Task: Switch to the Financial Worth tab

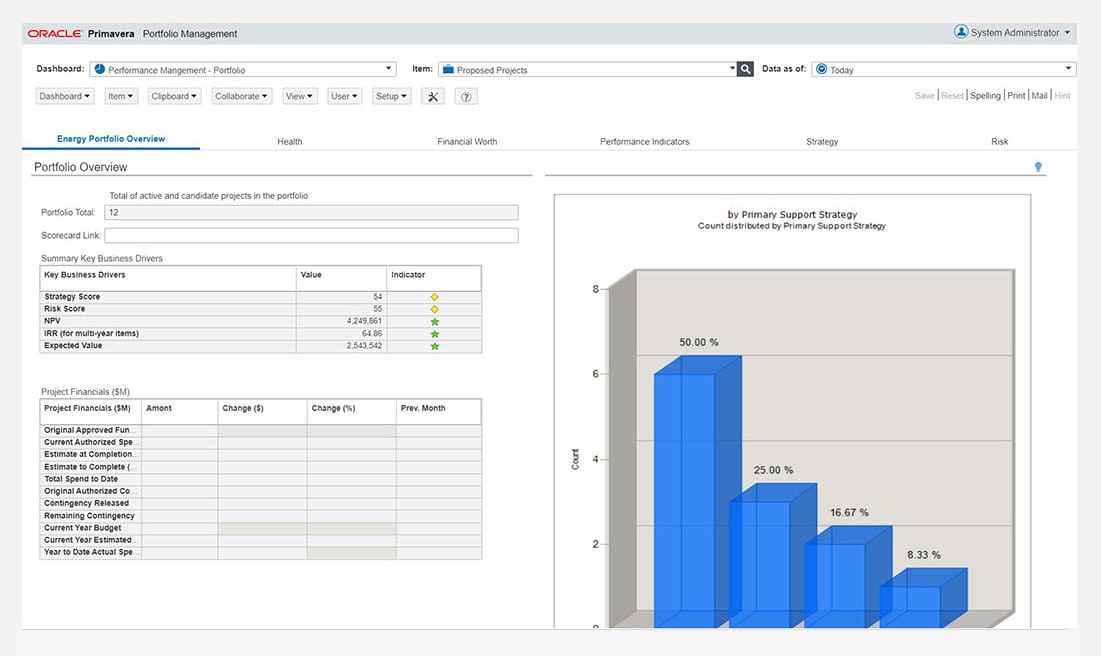Action: [x=467, y=142]
